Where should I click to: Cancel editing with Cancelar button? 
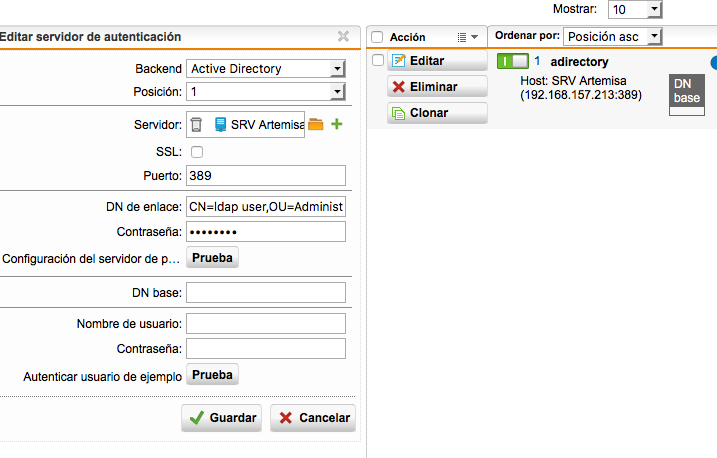(x=313, y=418)
